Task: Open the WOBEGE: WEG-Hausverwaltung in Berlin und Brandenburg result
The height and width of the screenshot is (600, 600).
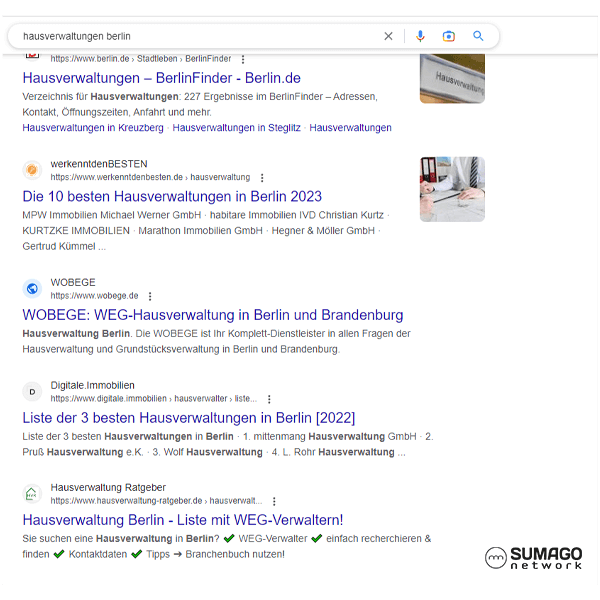Action: [x=213, y=315]
